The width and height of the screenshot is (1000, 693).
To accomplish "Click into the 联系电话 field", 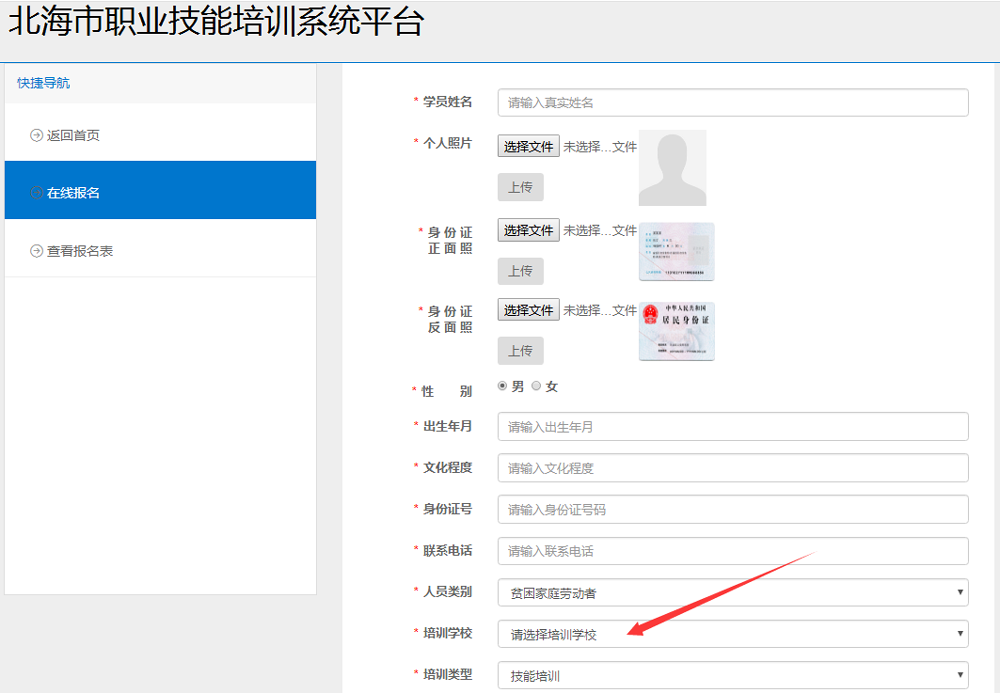I will pos(733,551).
